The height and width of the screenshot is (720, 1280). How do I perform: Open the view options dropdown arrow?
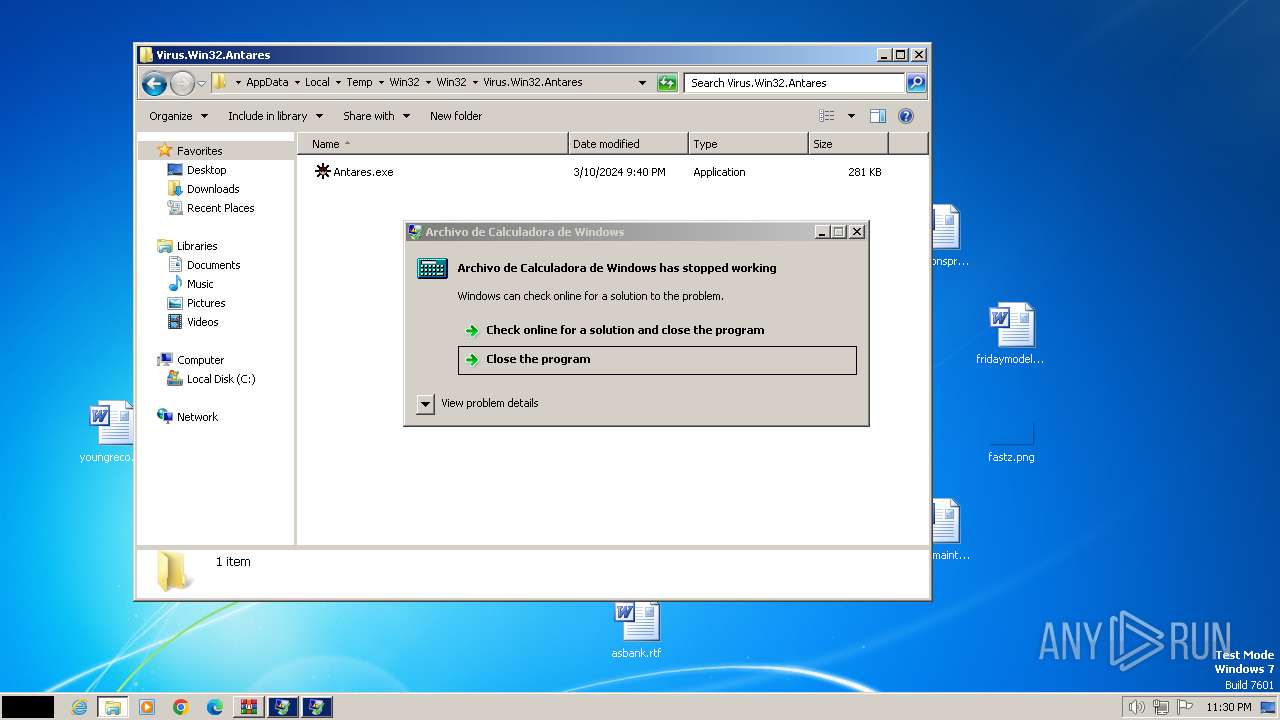[851, 116]
